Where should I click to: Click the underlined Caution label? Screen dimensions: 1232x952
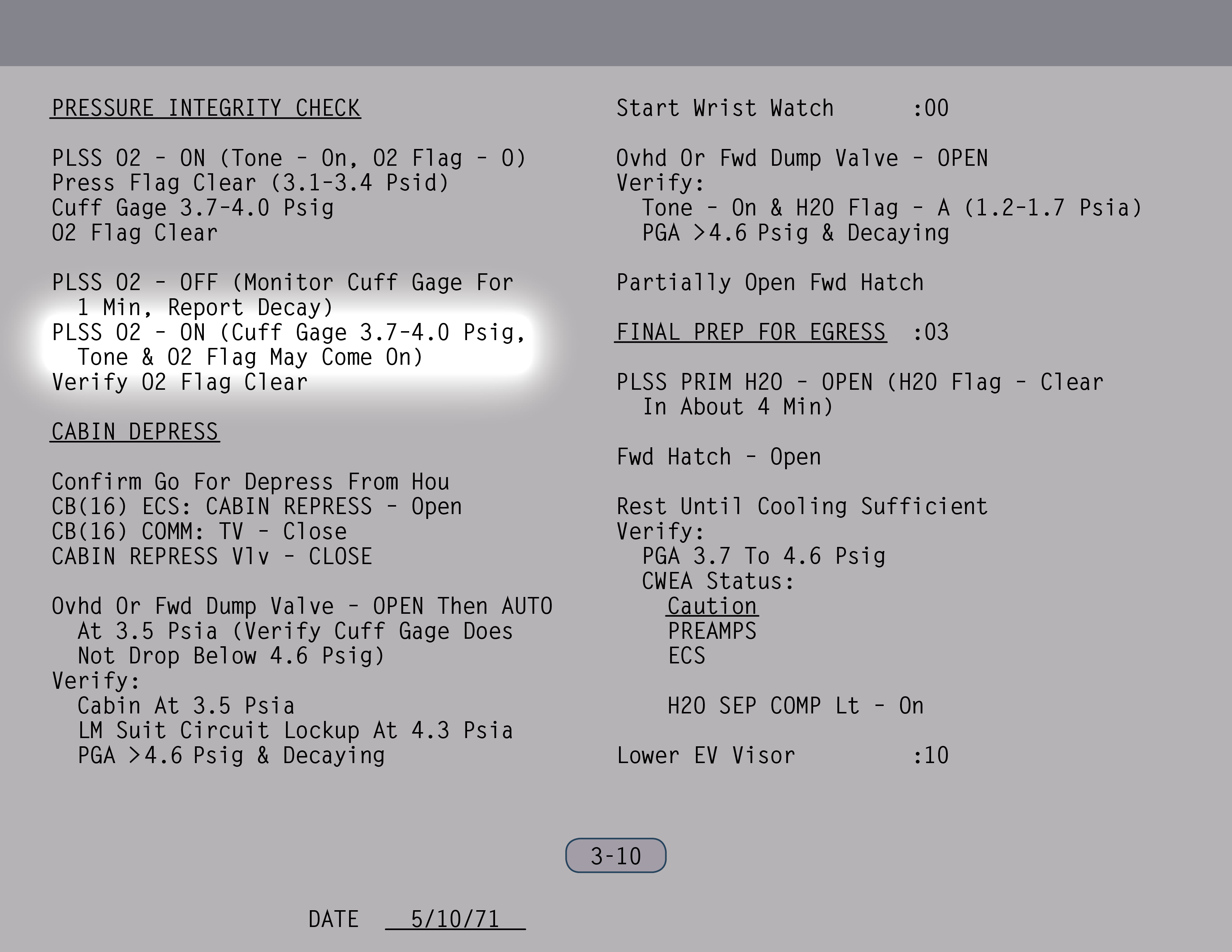click(712, 606)
